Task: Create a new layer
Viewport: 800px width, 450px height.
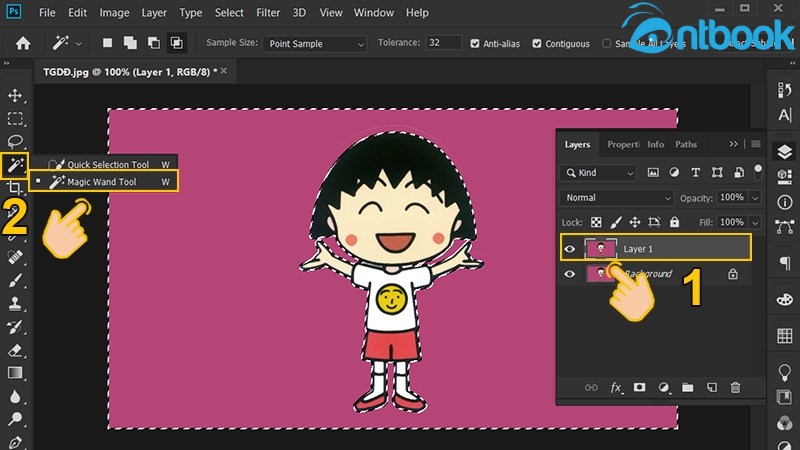Action: (x=712, y=388)
